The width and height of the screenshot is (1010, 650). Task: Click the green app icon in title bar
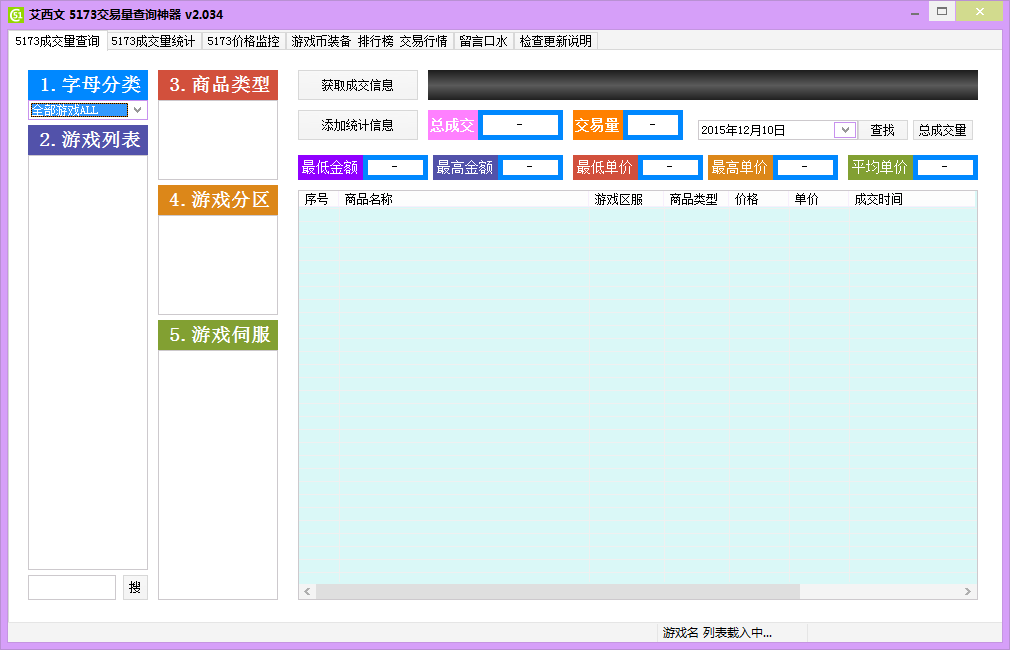click(15, 15)
